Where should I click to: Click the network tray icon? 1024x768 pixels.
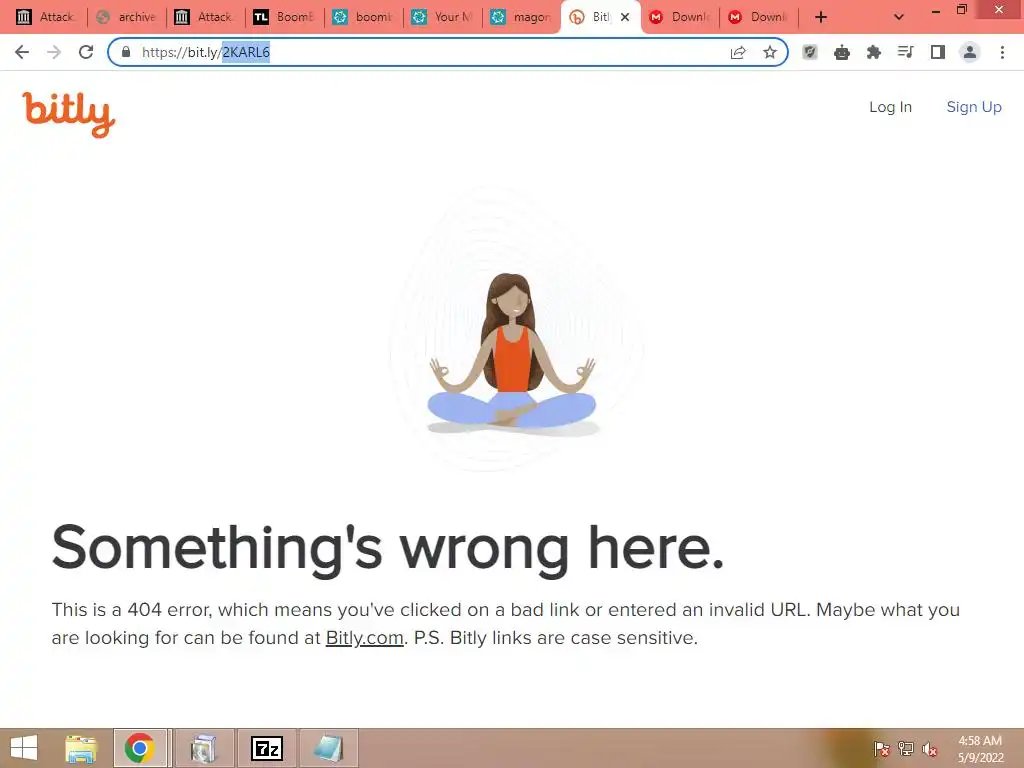click(x=906, y=749)
